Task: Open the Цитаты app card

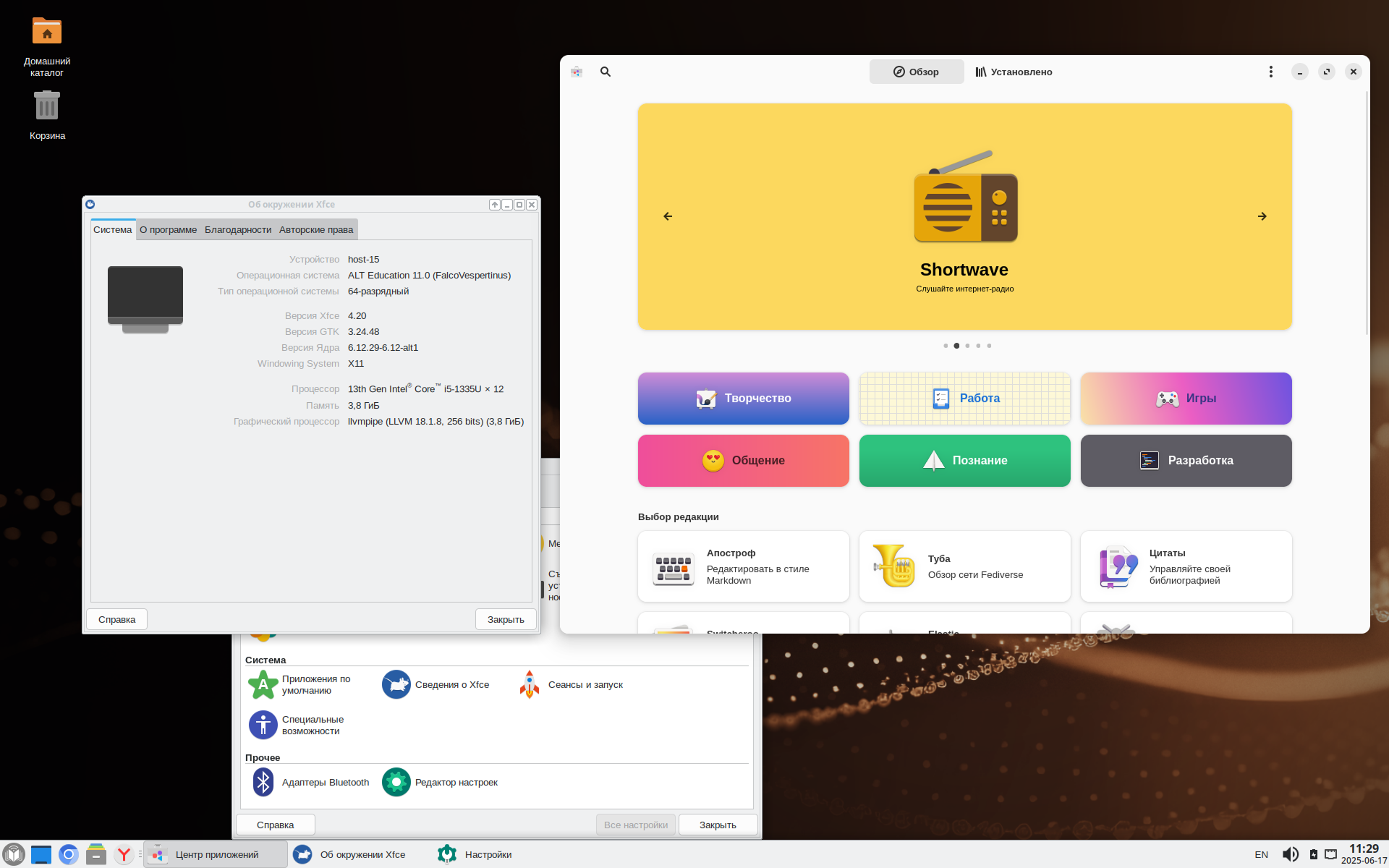Action: tap(1186, 566)
